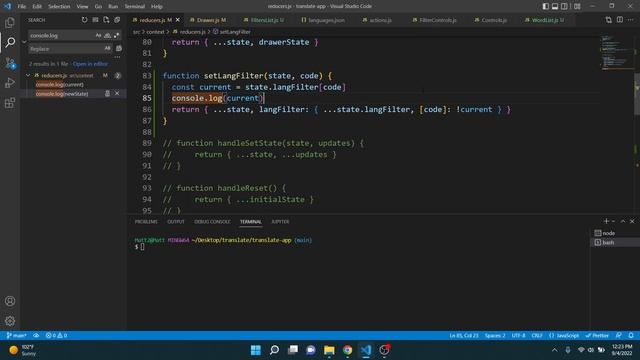The image size is (640, 360).
Task: Open the File menu
Action: [22, 7]
